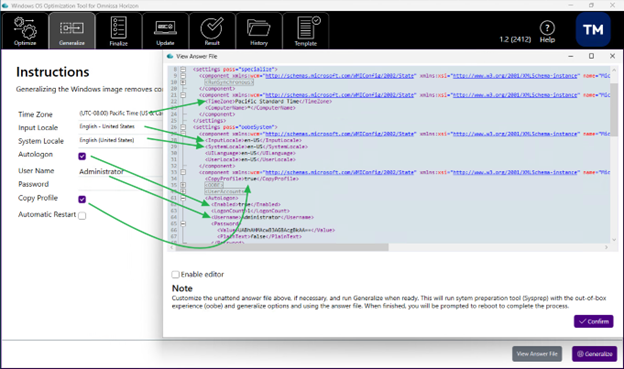Click the CopyProfile XML line
Image resolution: width=624 pixels, height=369 pixels.
pyautogui.click(x=252, y=179)
